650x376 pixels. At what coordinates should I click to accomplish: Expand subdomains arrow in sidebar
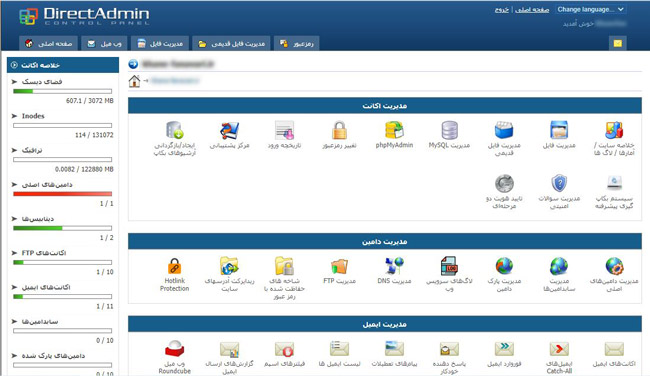click(15, 321)
